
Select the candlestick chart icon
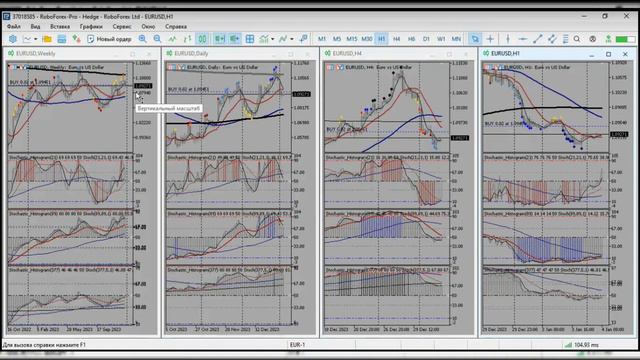tap(202, 39)
